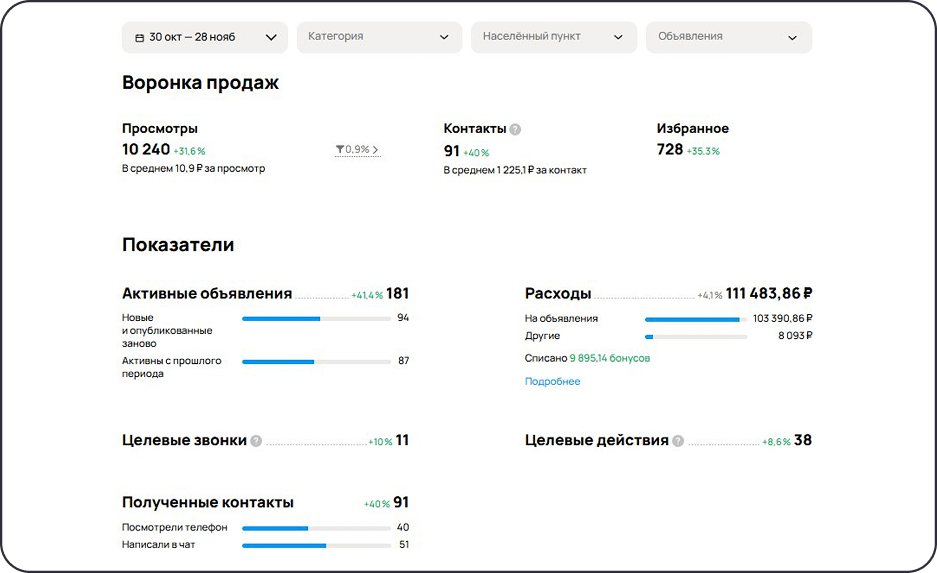The image size is (937, 573).
Task: Click the Написали в чат progress bar
Action: (x=316, y=545)
